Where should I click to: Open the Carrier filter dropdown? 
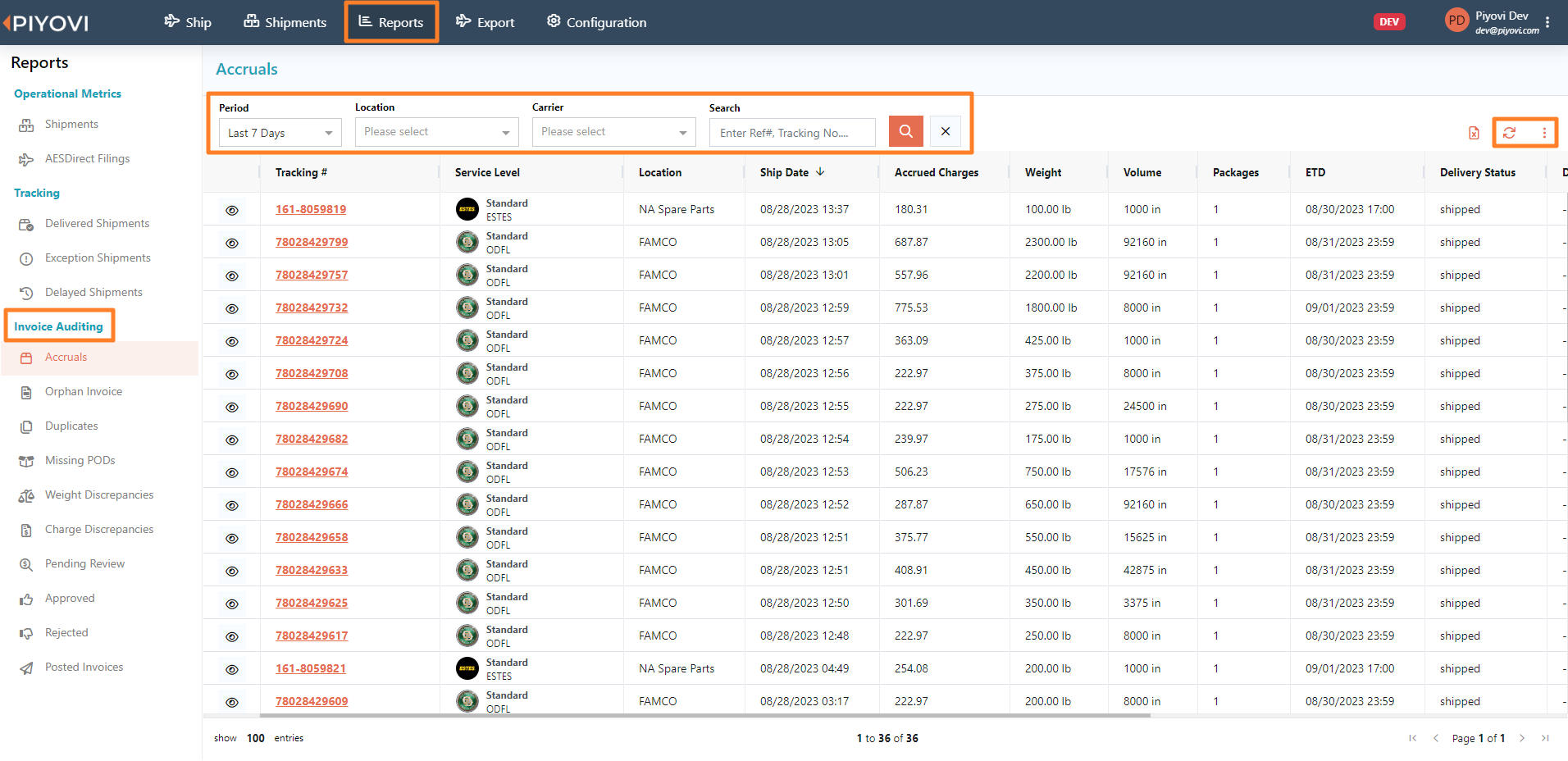pos(613,132)
